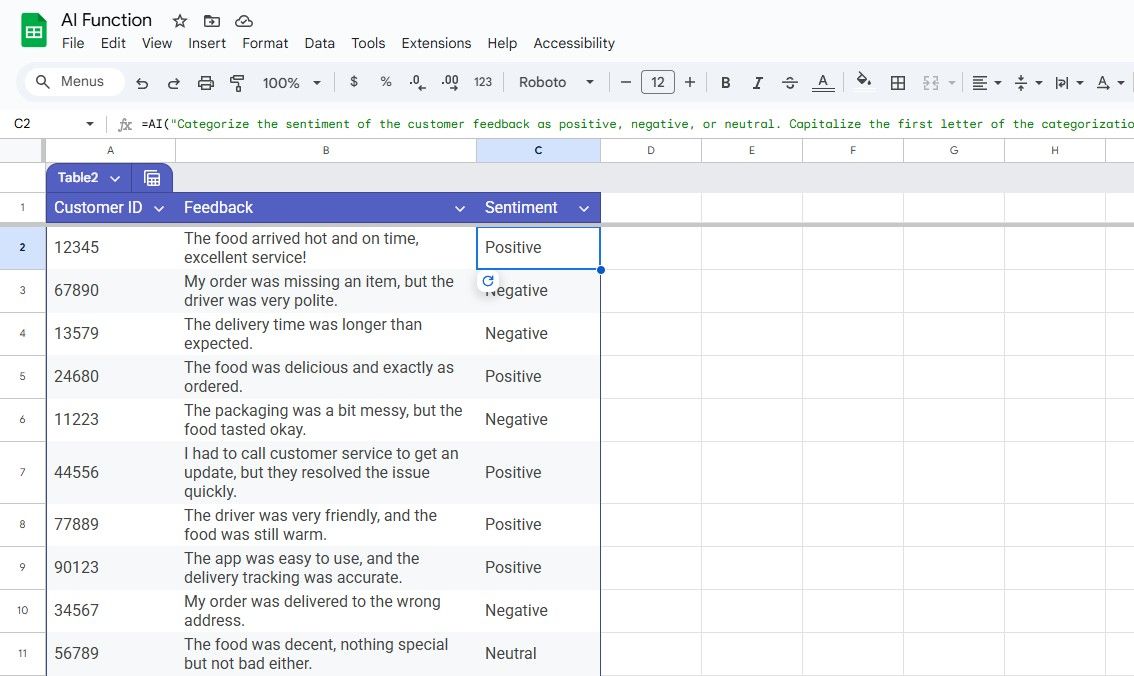Click the font size input box
The image size is (1134, 676).
[658, 82]
